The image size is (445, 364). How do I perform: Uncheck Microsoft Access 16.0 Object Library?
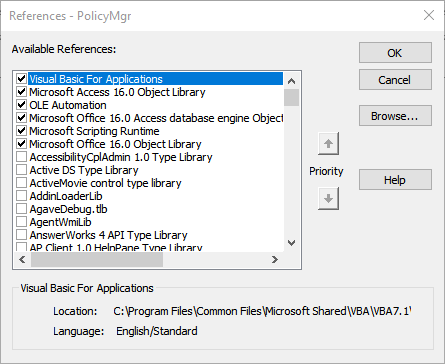pyautogui.click(x=22, y=92)
